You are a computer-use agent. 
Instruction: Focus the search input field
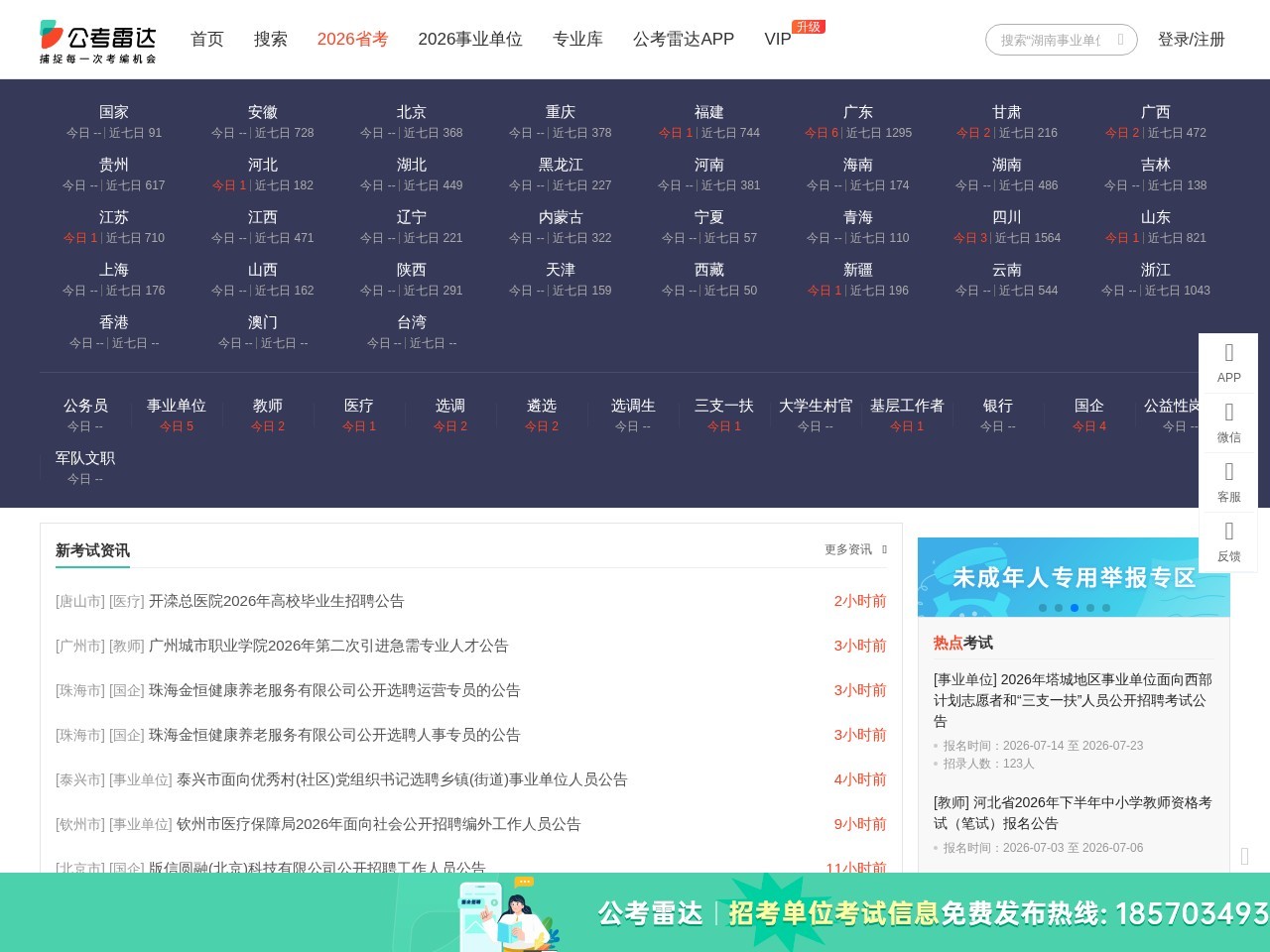coord(1052,40)
